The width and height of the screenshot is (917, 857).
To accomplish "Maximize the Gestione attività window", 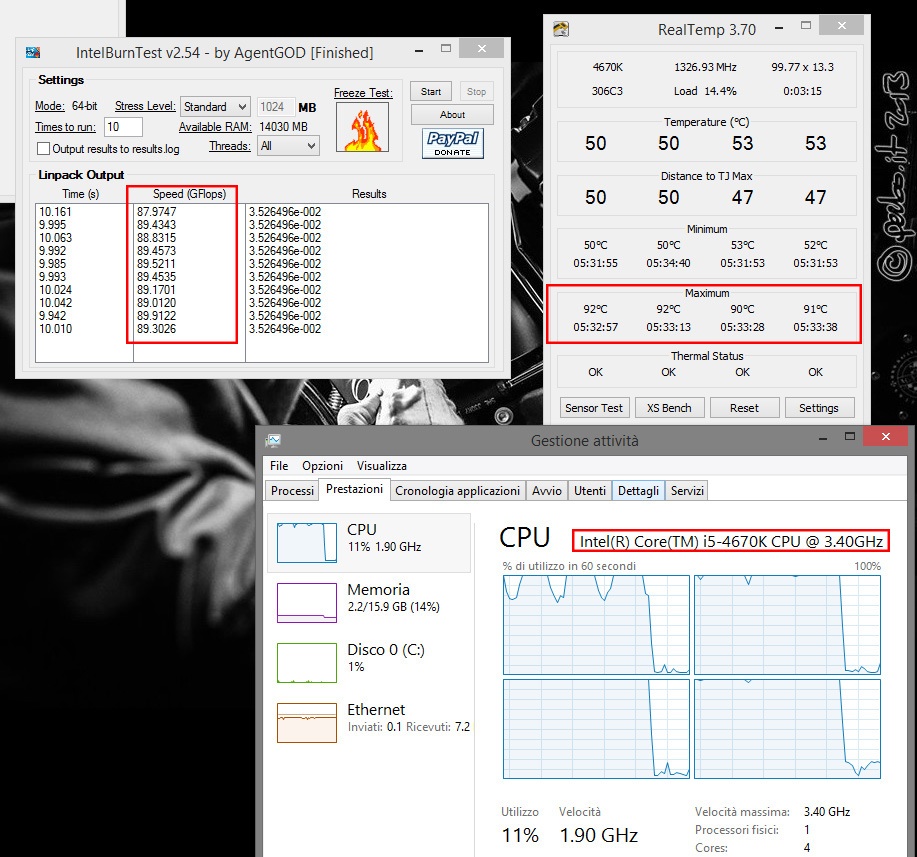I will click(x=850, y=436).
